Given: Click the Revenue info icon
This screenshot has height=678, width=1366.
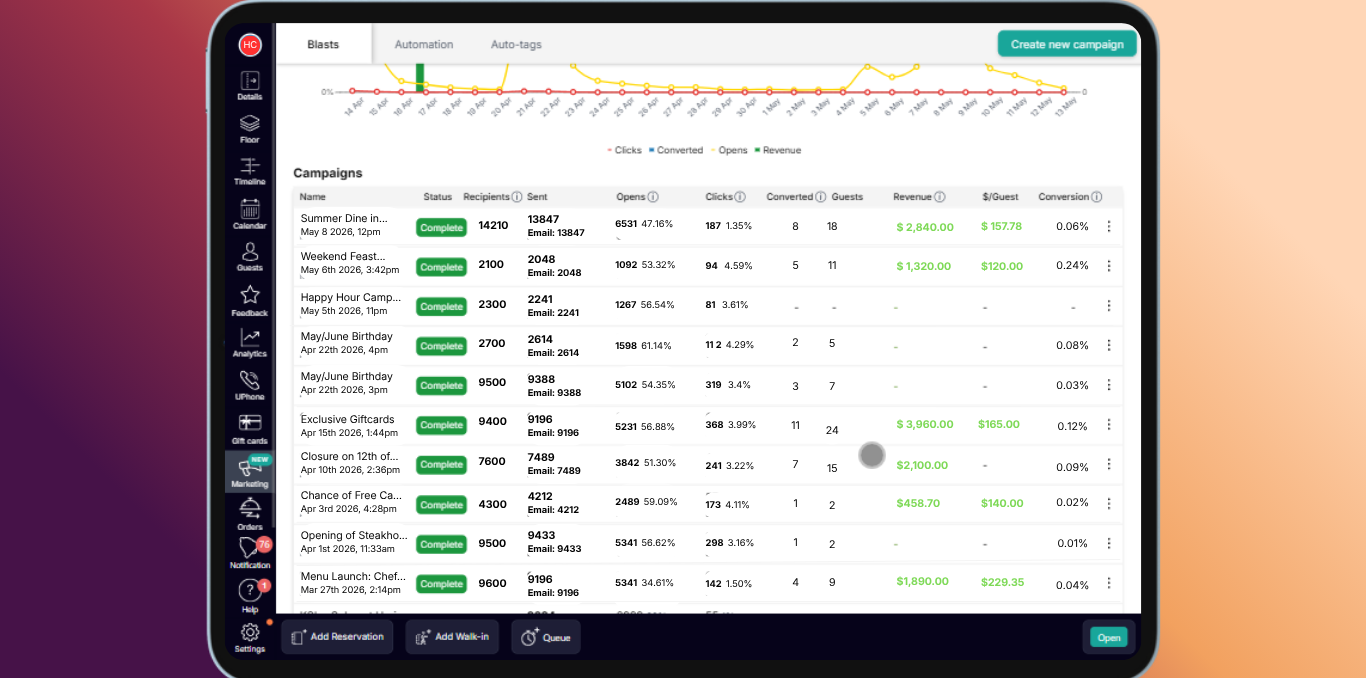Looking at the screenshot, I should coord(940,197).
